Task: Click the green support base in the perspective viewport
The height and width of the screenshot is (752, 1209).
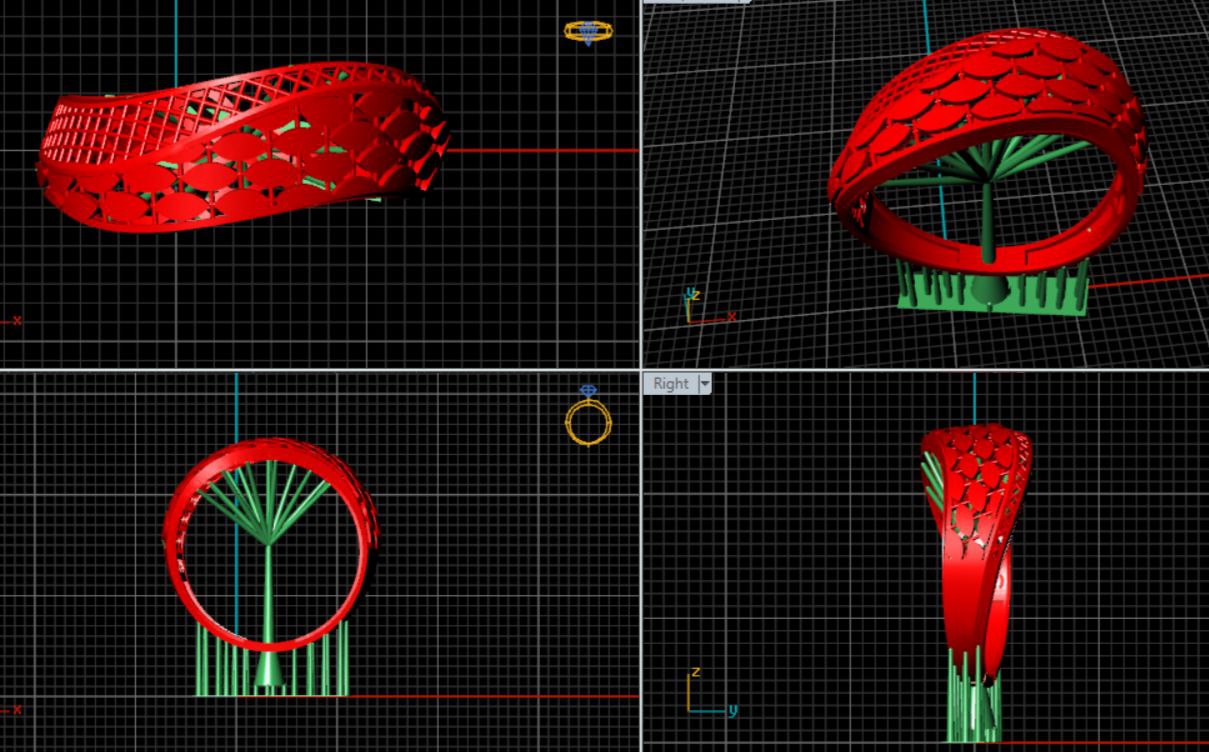Action: [x=993, y=290]
